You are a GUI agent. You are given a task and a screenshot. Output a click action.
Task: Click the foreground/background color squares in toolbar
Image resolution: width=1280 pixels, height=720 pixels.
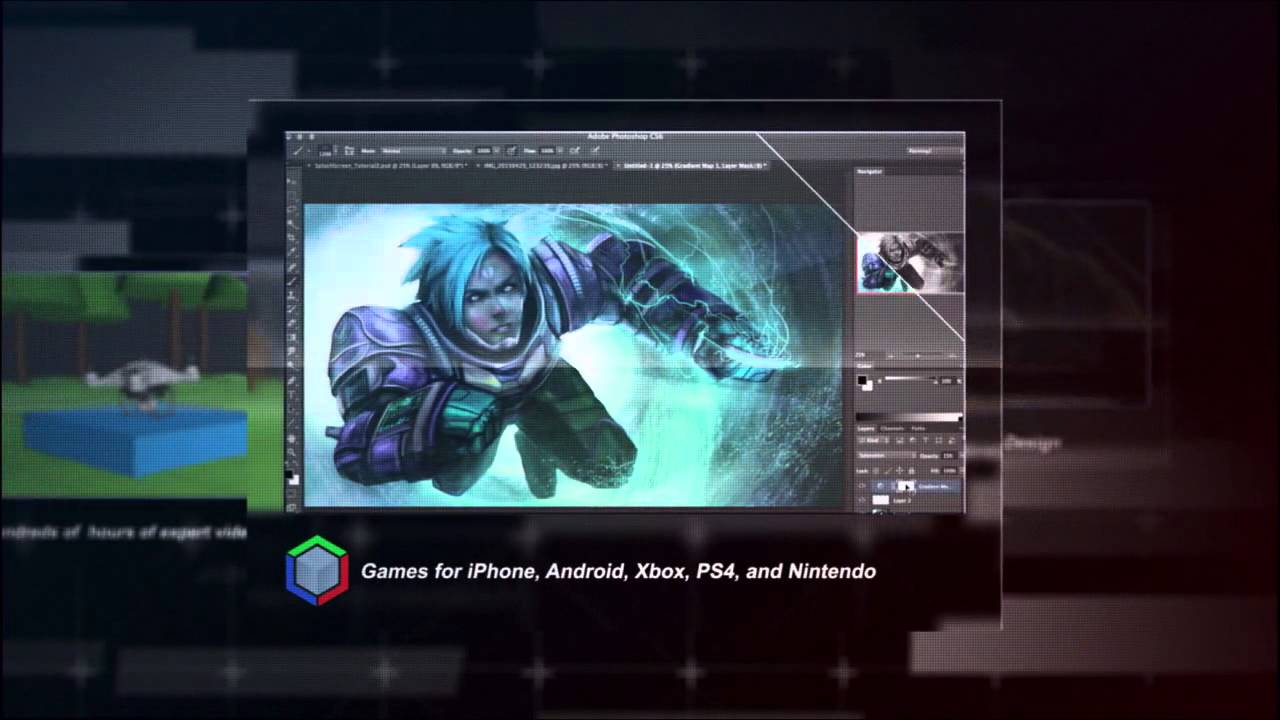pos(291,478)
